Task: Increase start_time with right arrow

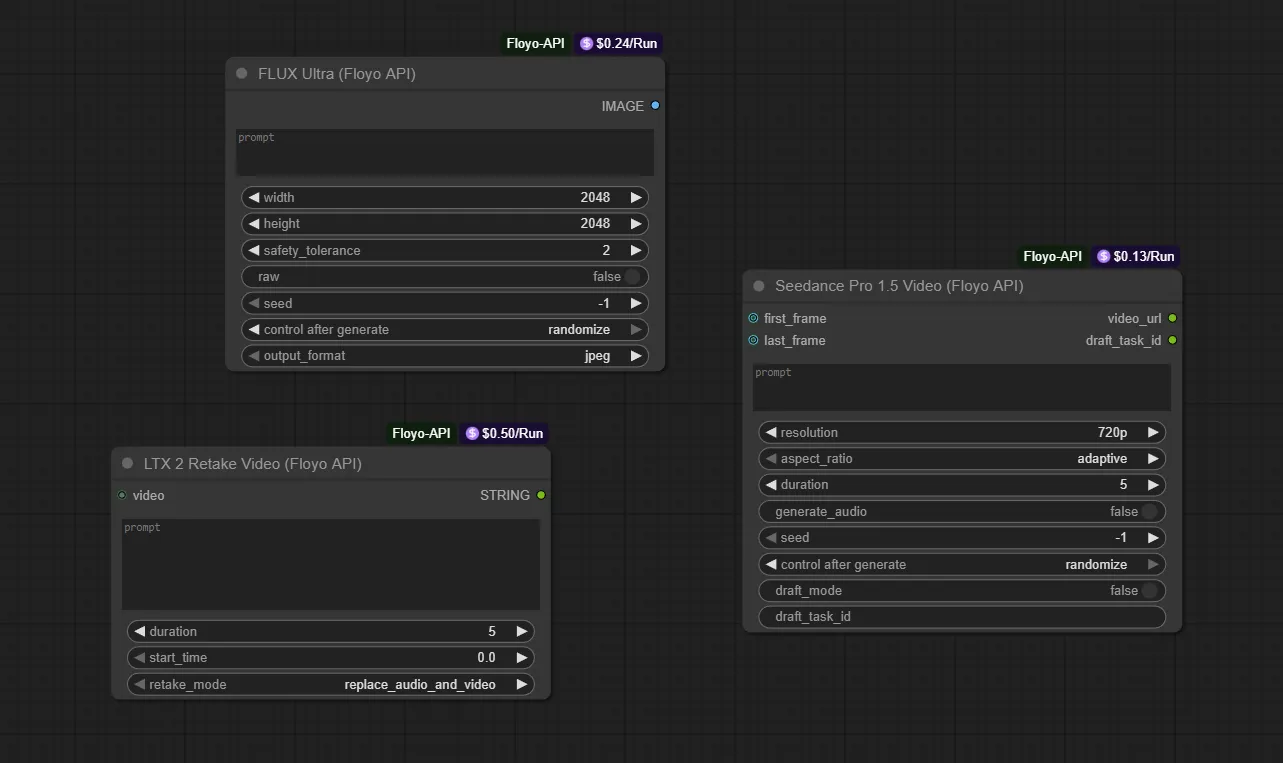Action: pyautogui.click(x=521, y=657)
